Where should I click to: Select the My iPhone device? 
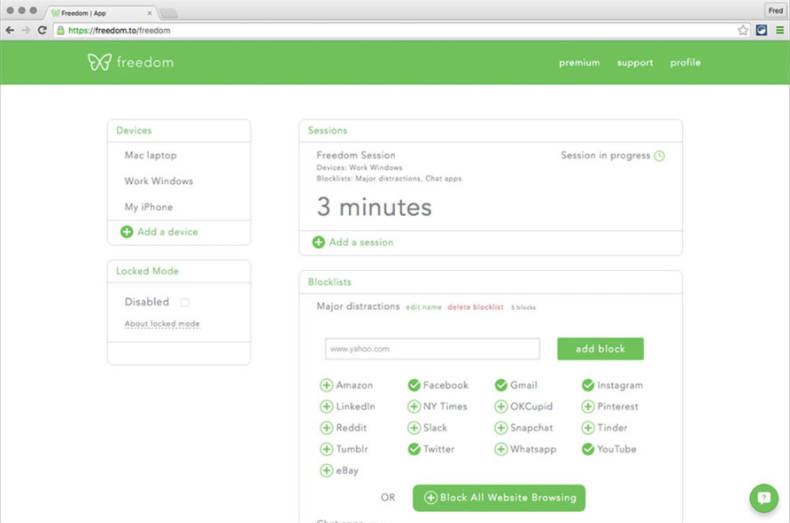pos(149,207)
